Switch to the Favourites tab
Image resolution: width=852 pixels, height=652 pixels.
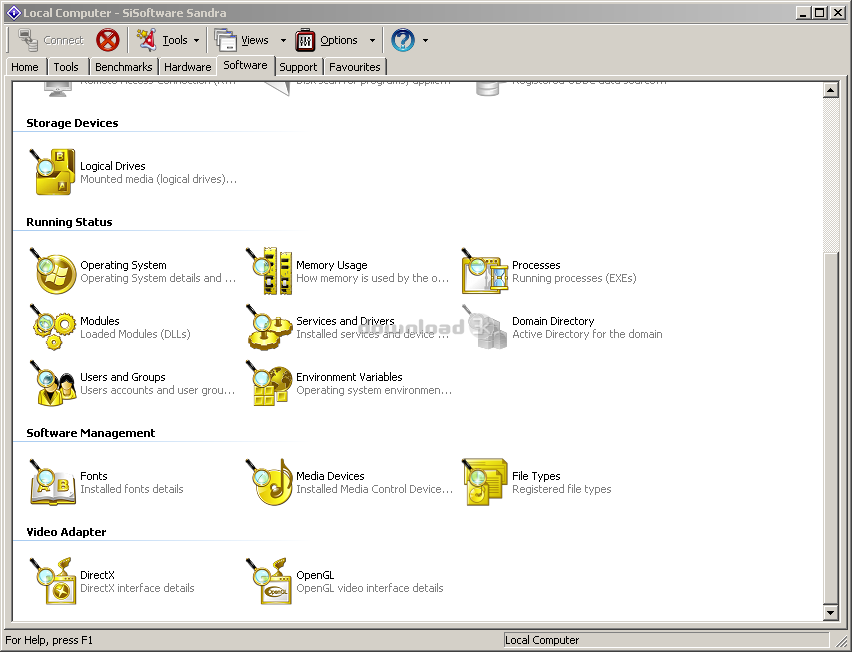pos(355,67)
